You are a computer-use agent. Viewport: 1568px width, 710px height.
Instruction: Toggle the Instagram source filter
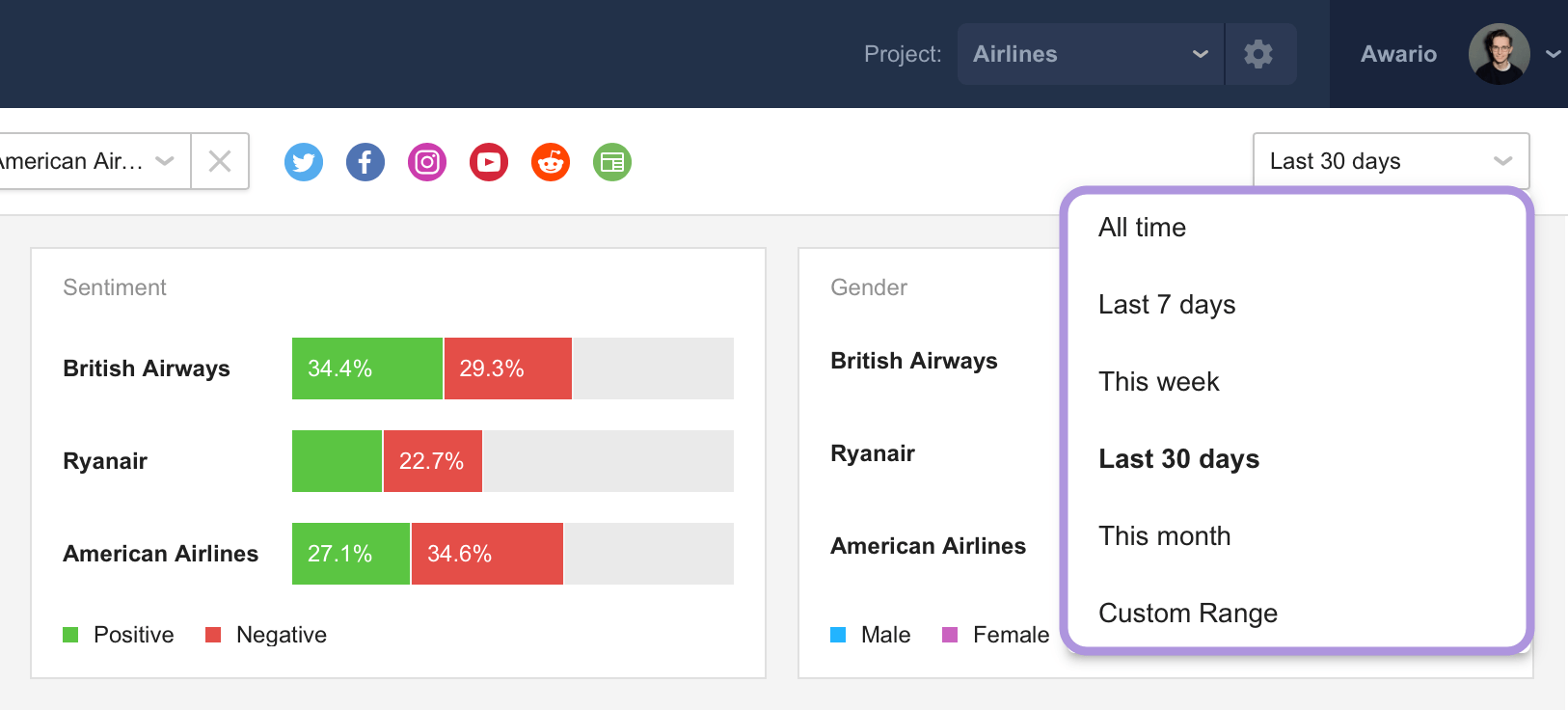point(427,162)
